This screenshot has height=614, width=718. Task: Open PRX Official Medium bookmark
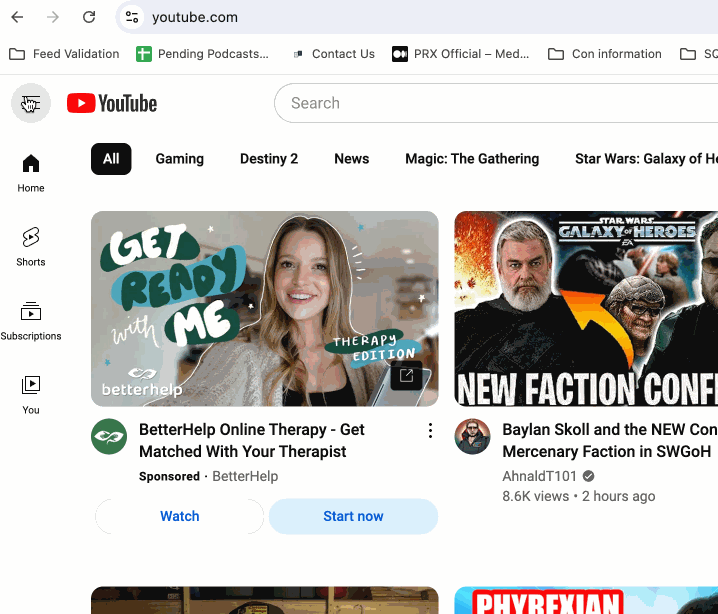[460, 54]
